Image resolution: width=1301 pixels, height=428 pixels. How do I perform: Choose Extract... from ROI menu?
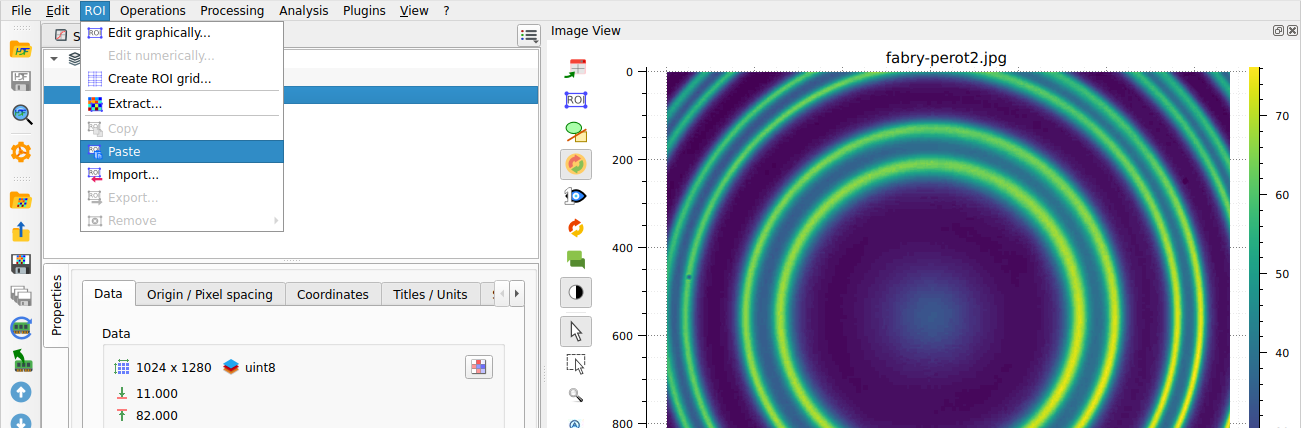tap(182, 104)
